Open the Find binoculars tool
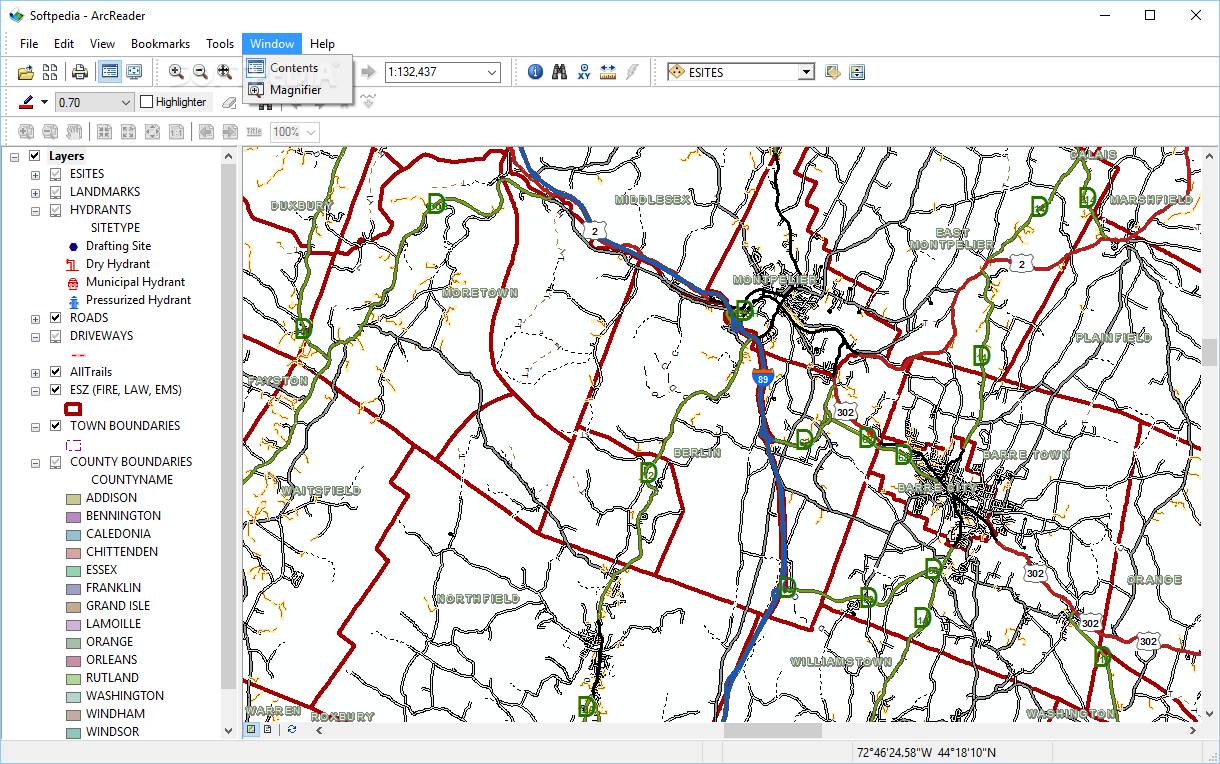This screenshot has height=764, width=1220. (559, 72)
